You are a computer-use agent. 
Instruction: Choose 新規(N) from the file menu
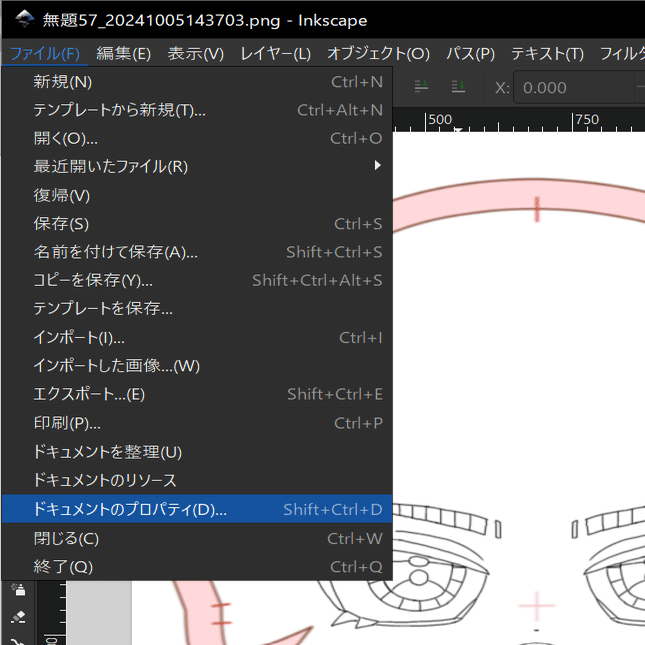pos(197,82)
